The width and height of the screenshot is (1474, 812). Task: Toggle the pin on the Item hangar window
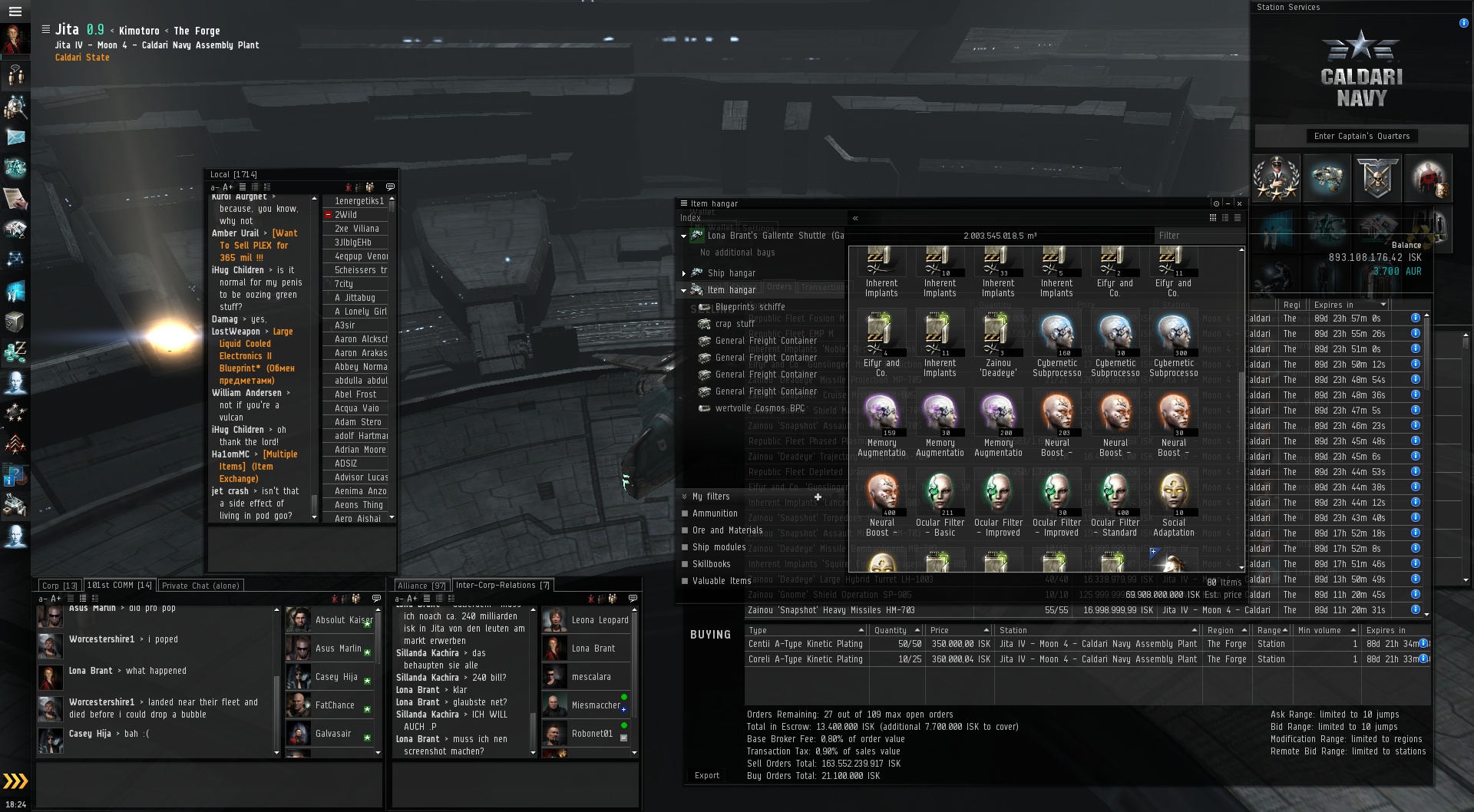point(1216,203)
